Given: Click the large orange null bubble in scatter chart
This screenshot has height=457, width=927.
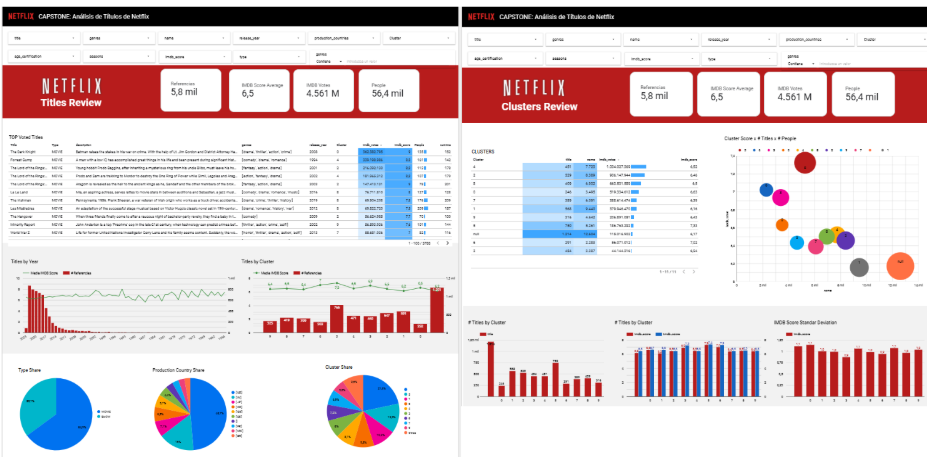Looking at the screenshot, I should (900, 265).
